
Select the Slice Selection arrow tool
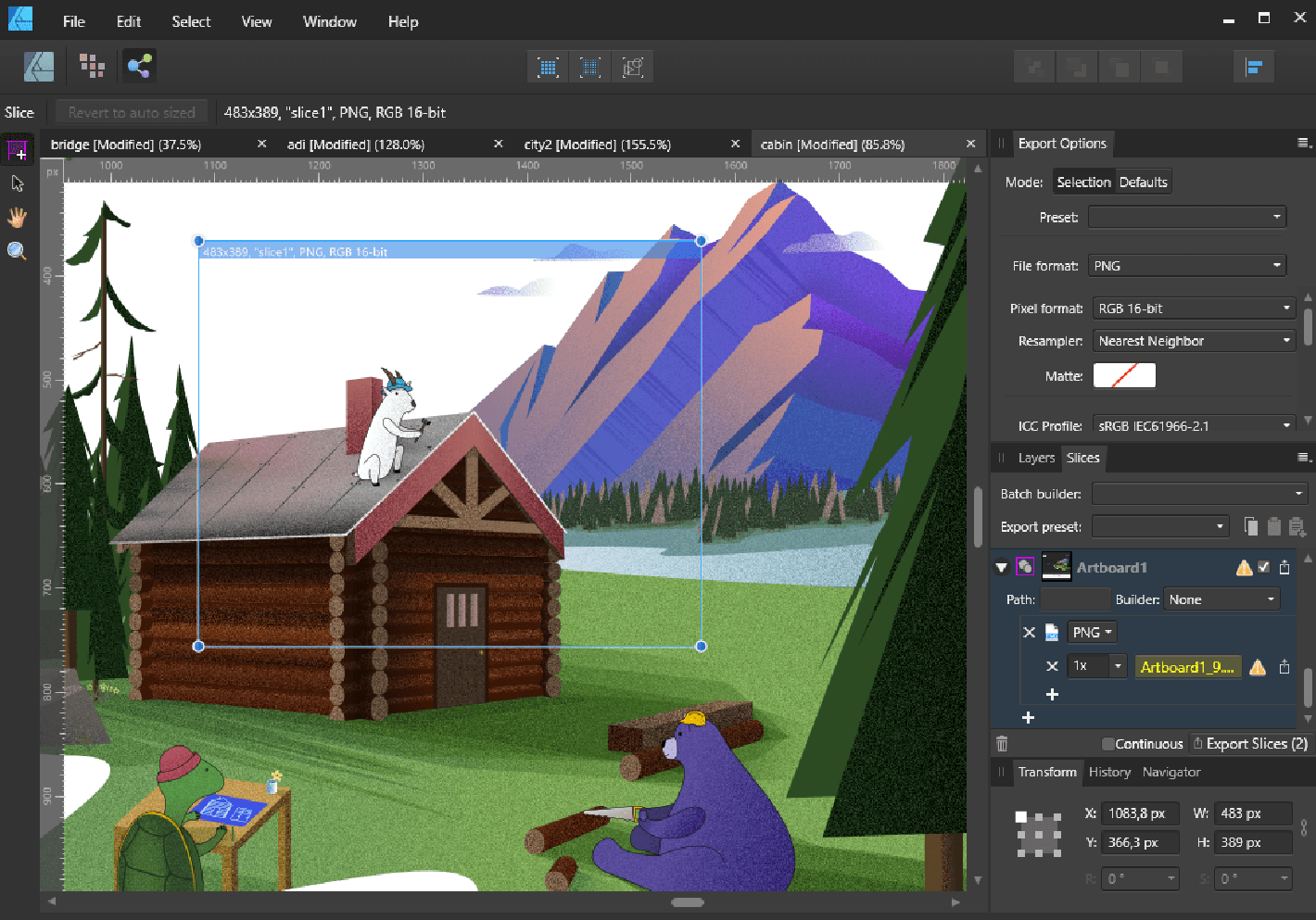pyautogui.click(x=18, y=183)
